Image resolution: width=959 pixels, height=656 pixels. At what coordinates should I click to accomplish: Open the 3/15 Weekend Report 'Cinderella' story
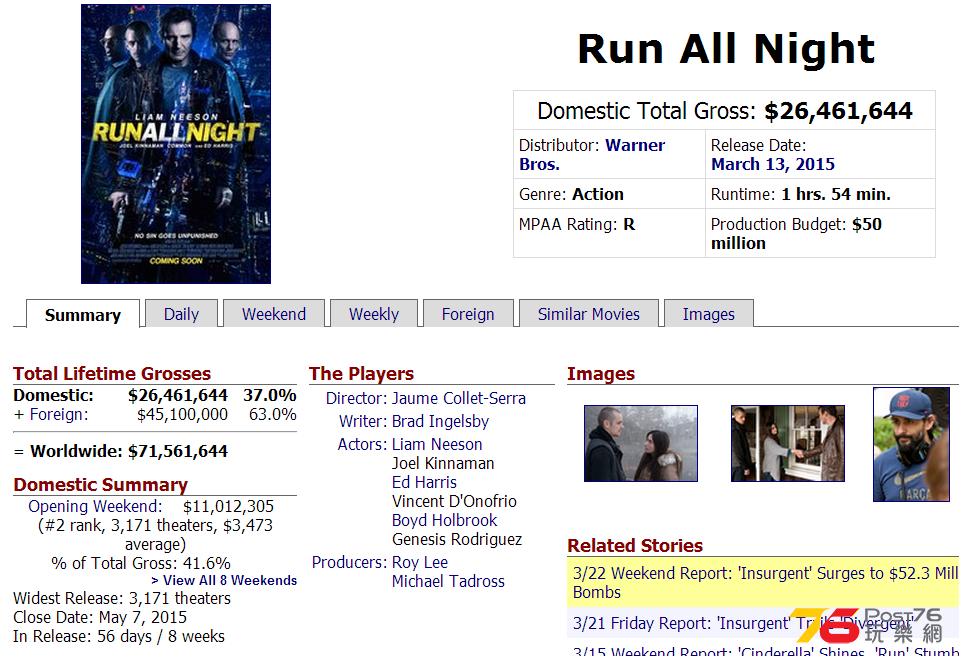(766, 650)
